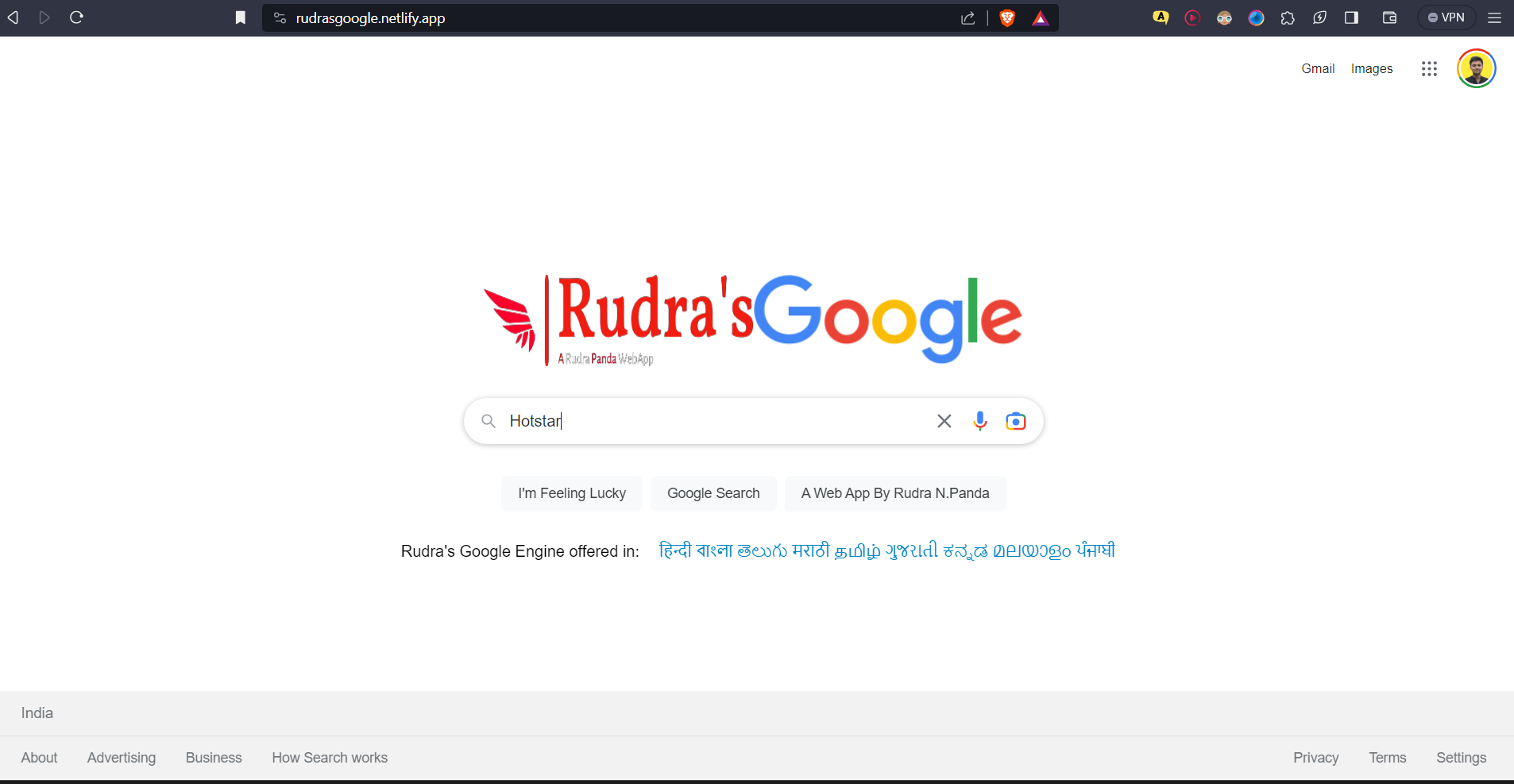View site information icon beside the URL
The width and height of the screenshot is (1514, 784).
[x=280, y=17]
